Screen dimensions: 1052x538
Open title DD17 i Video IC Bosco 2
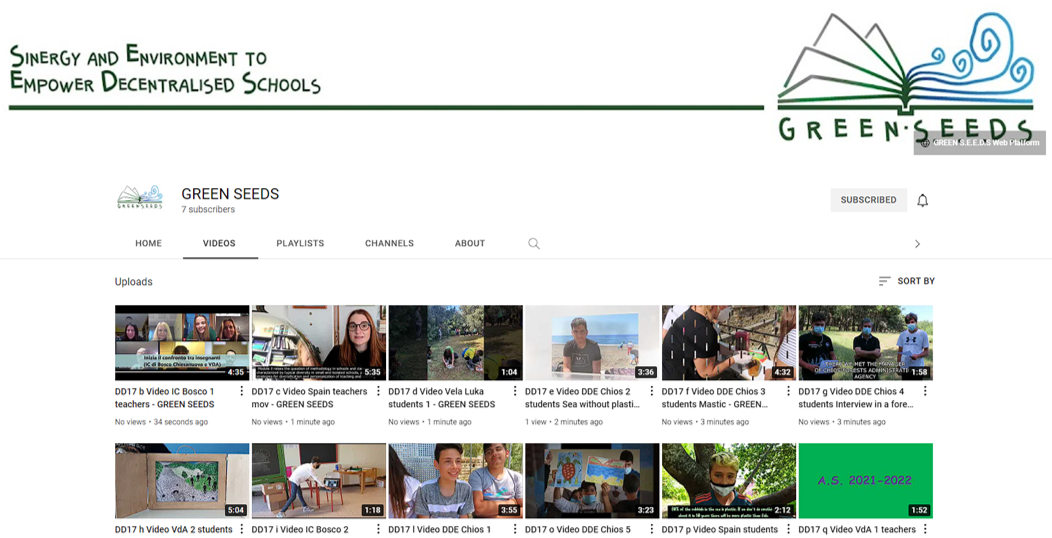point(300,529)
